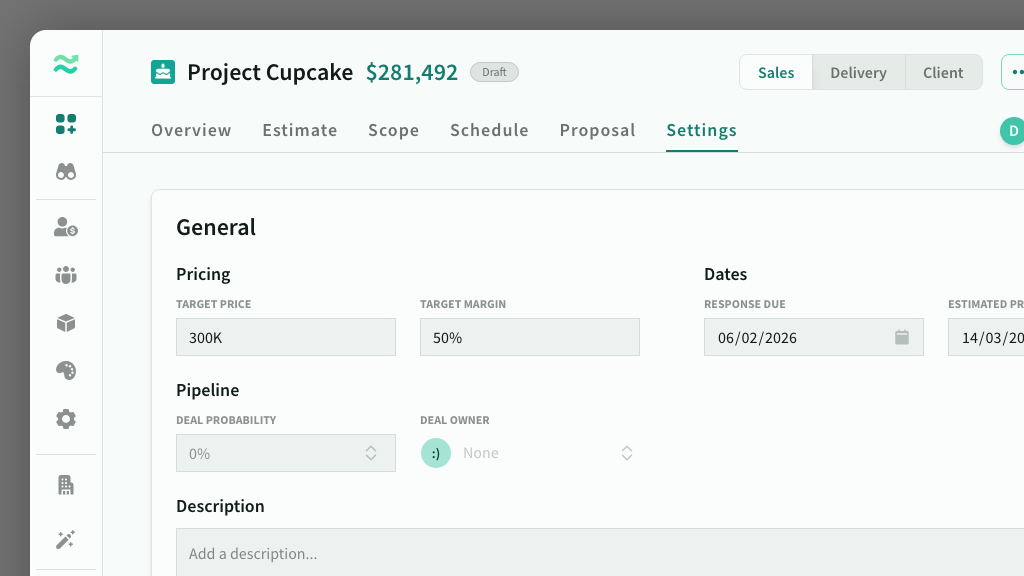1024x576 pixels.
Task: Open the gear settings sidebar icon
Action: tap(66, 419)
